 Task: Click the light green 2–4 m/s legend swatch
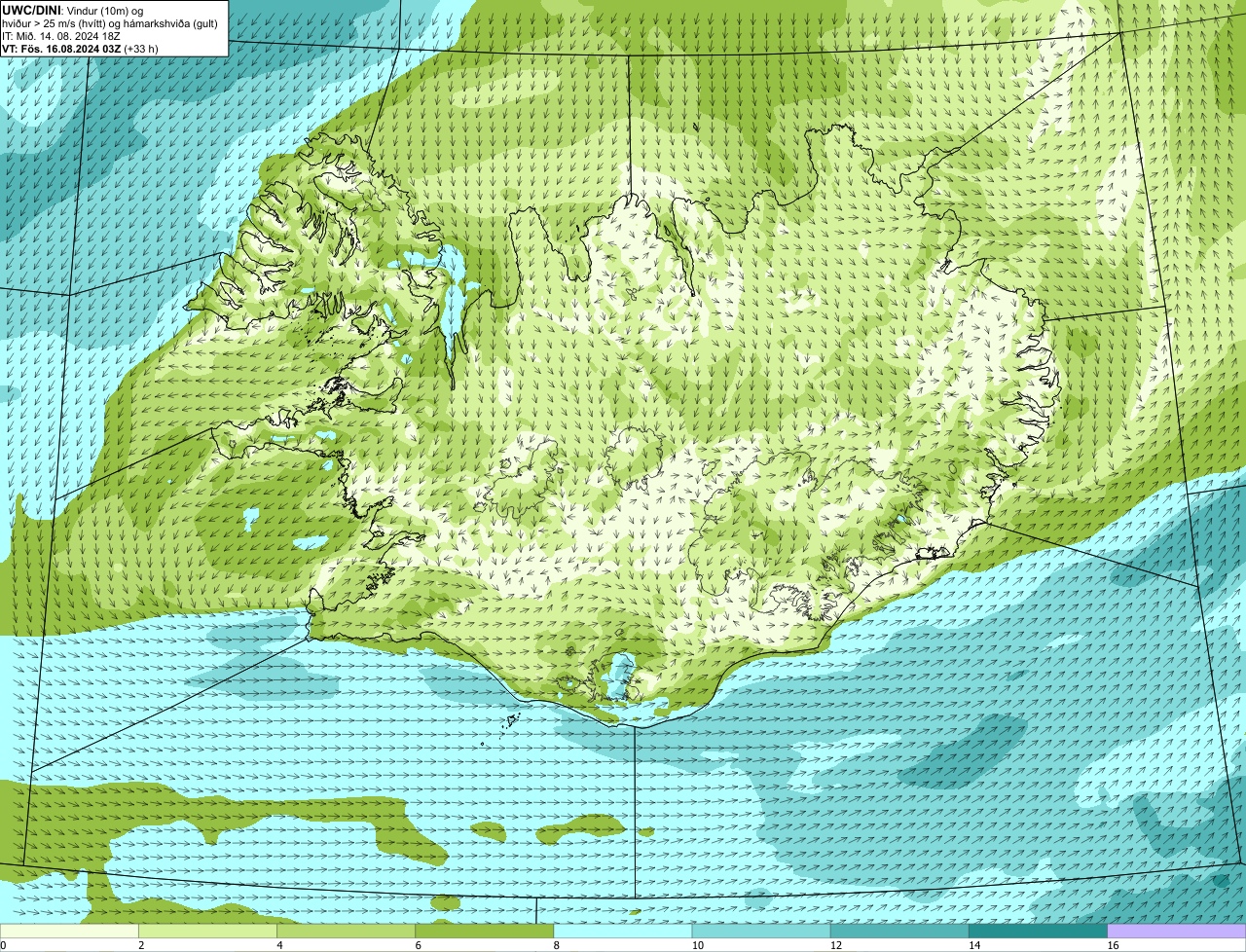[207, 931]
